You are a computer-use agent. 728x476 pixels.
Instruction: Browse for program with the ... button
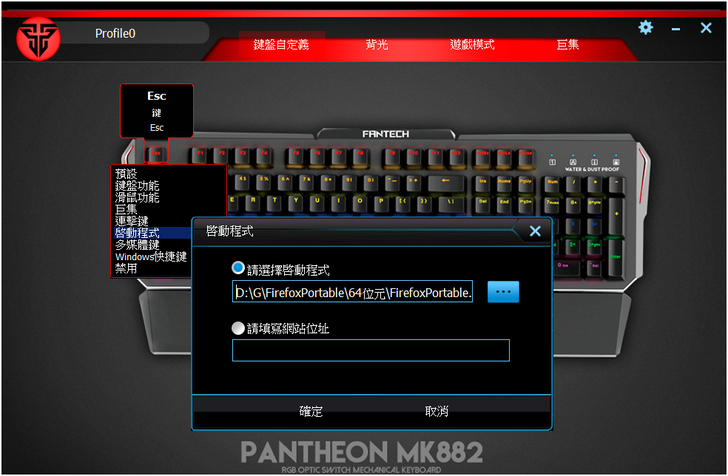point(503,292)
